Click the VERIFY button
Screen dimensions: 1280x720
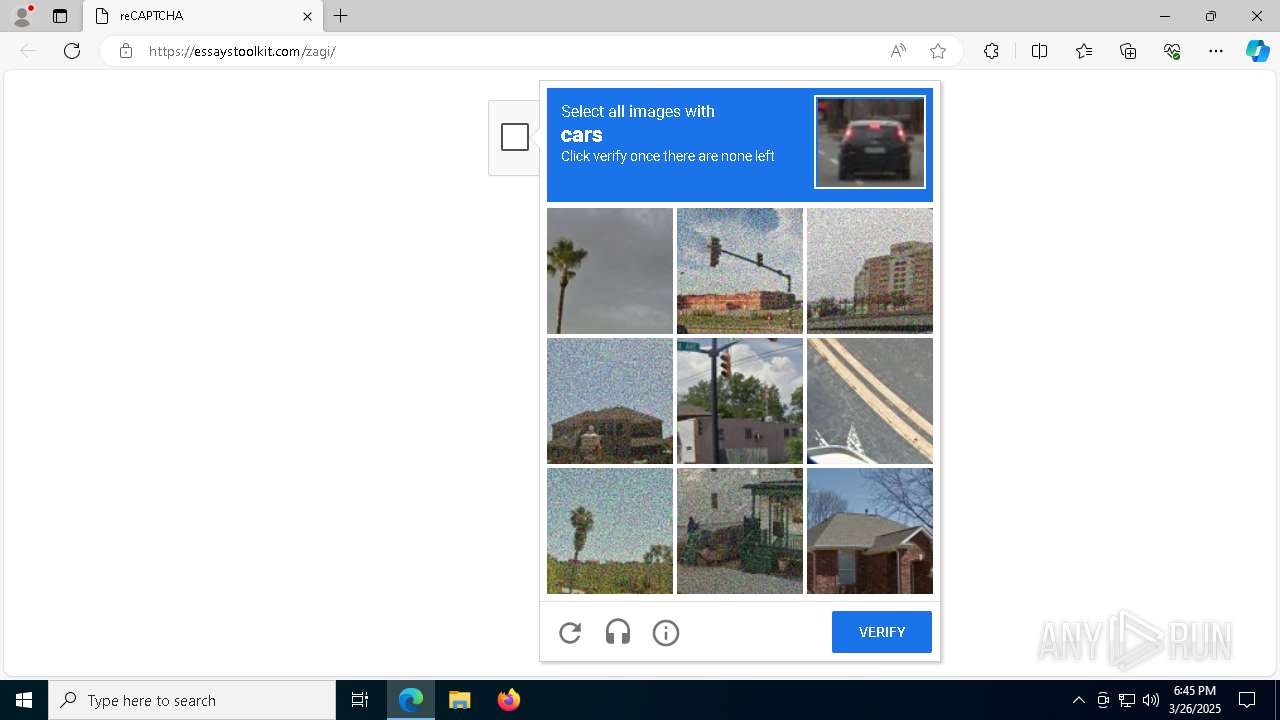(x=882, y=632)
